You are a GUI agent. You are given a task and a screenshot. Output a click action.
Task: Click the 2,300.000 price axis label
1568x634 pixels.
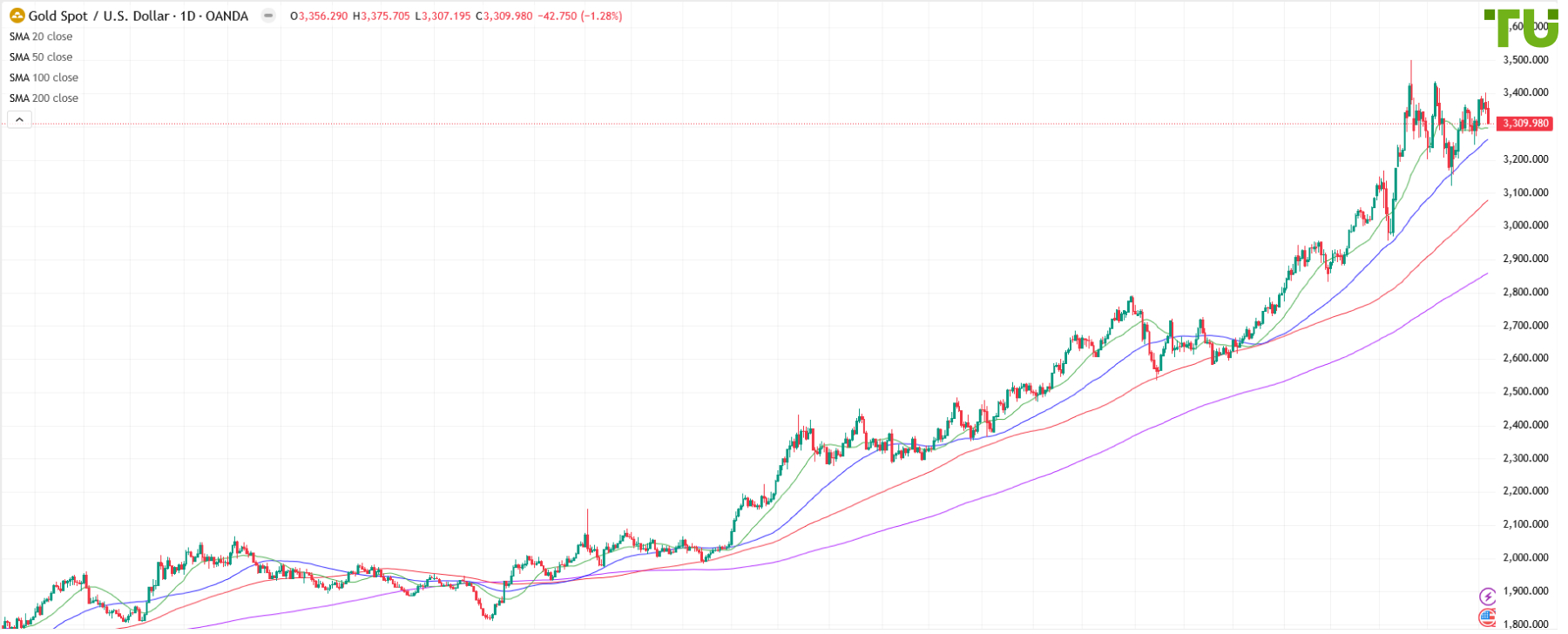(1525, 458)
